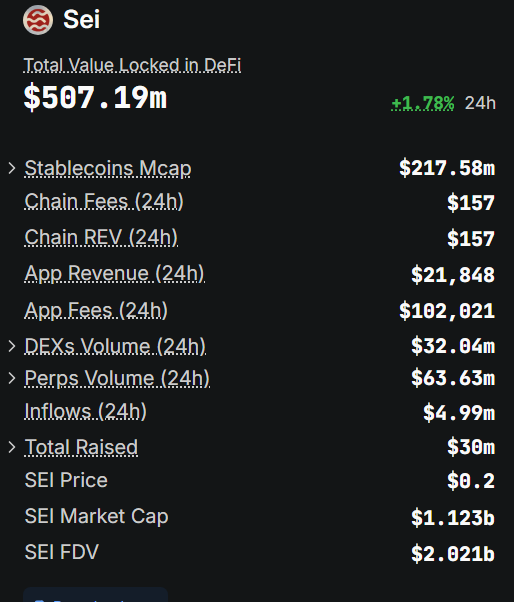514x602 pixels.
Task: Click the Total Raised label
Action: [81, 447]
